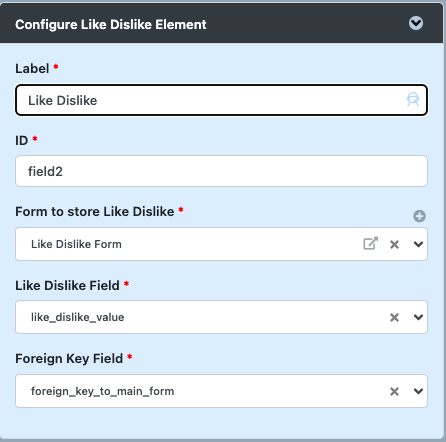
Task: Clear the like_dislike_value selection
Action: (x=394, y=317)
